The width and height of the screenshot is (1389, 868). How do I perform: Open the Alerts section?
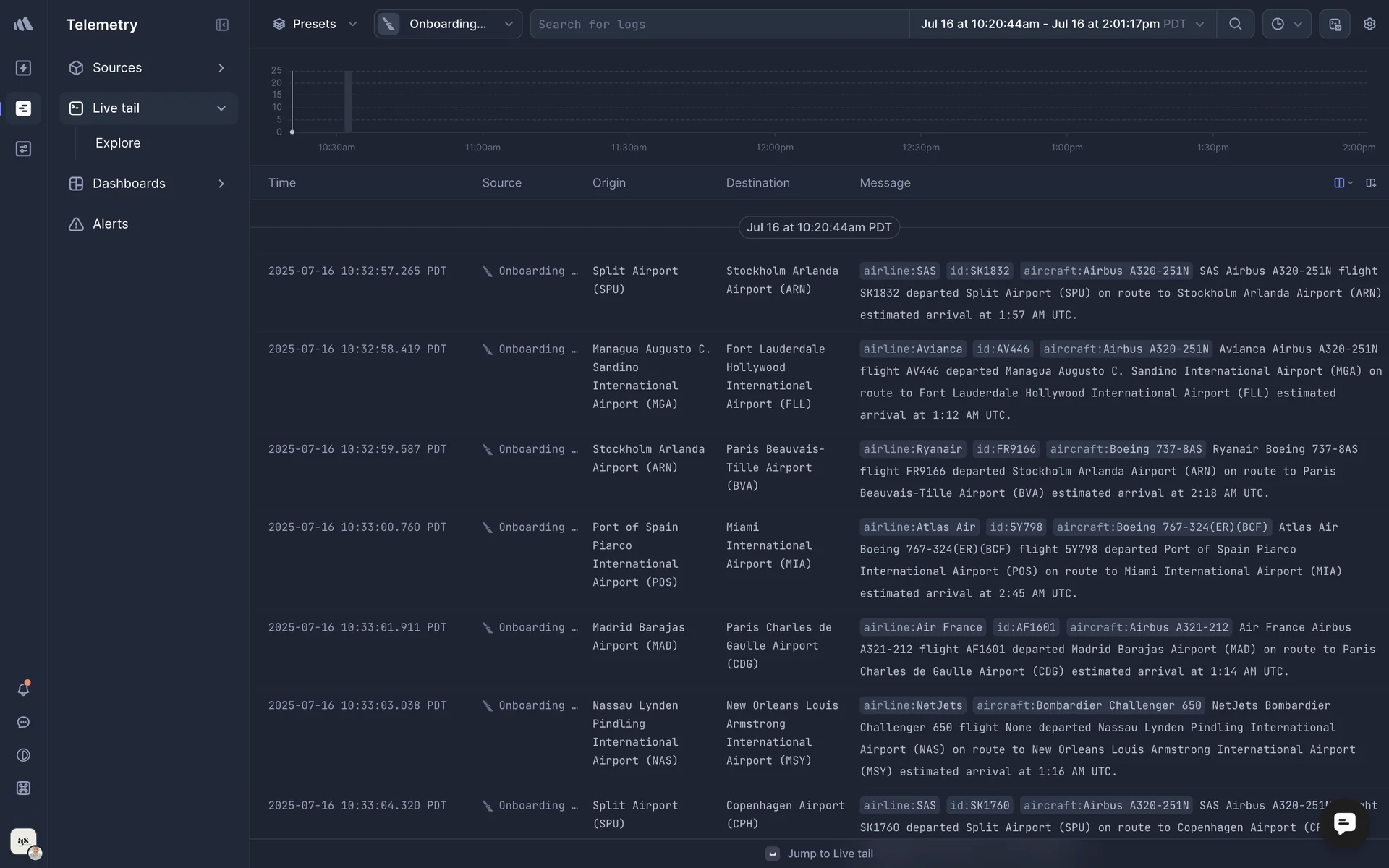[x=110, y=224]
